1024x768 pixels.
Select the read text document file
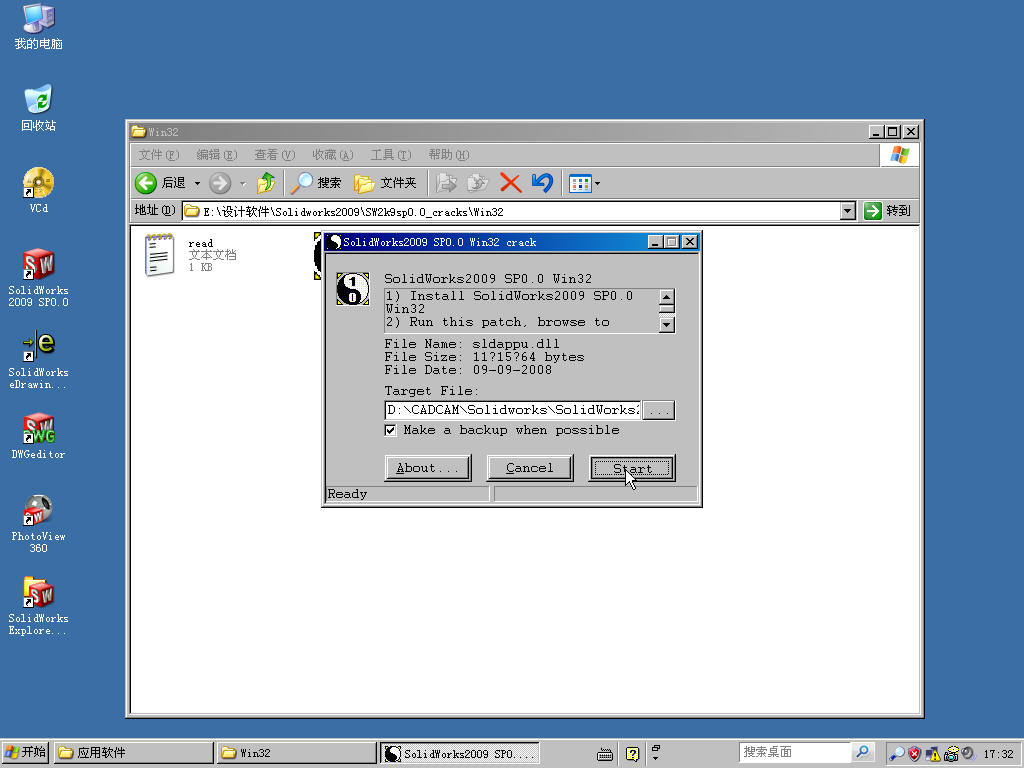coord(189,255)
